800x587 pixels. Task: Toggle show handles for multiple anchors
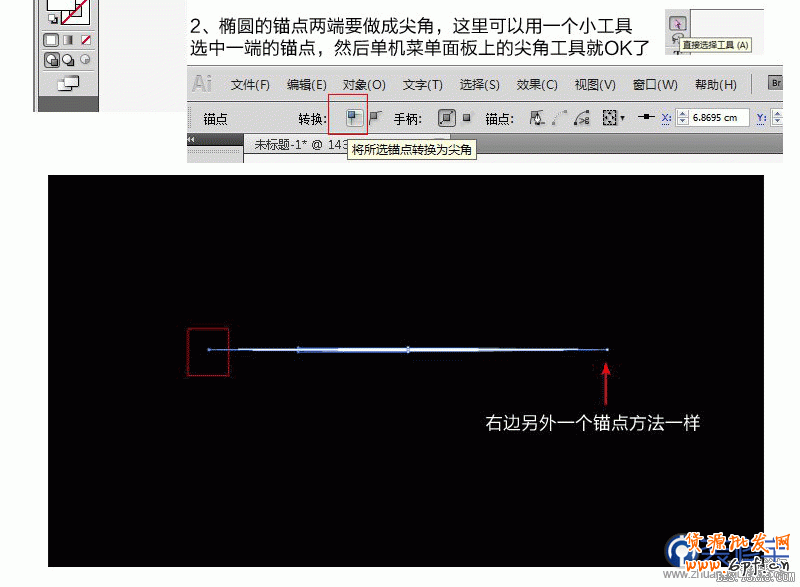coord(446,118)
